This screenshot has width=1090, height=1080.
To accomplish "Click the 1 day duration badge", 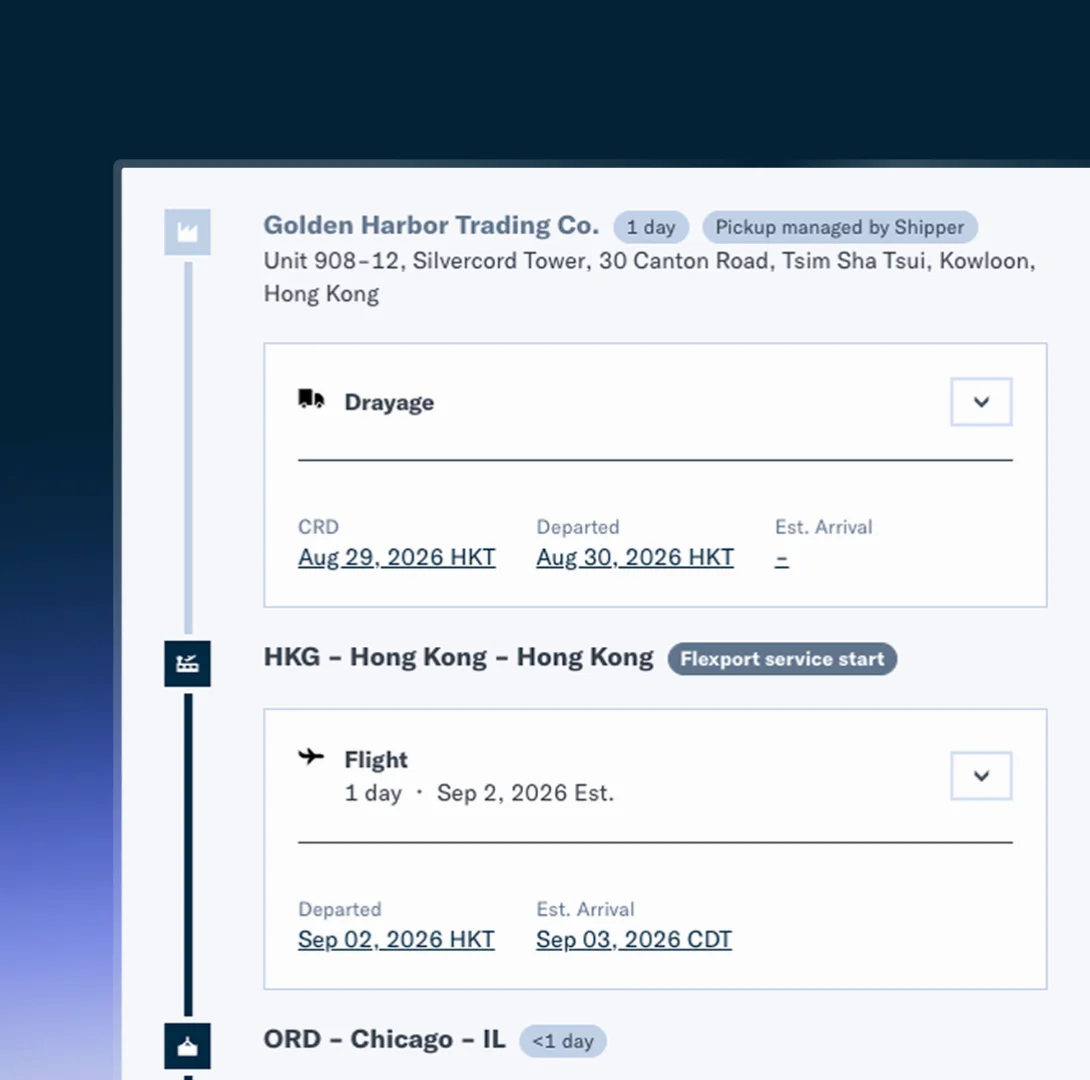I will [x=651, y=227].
